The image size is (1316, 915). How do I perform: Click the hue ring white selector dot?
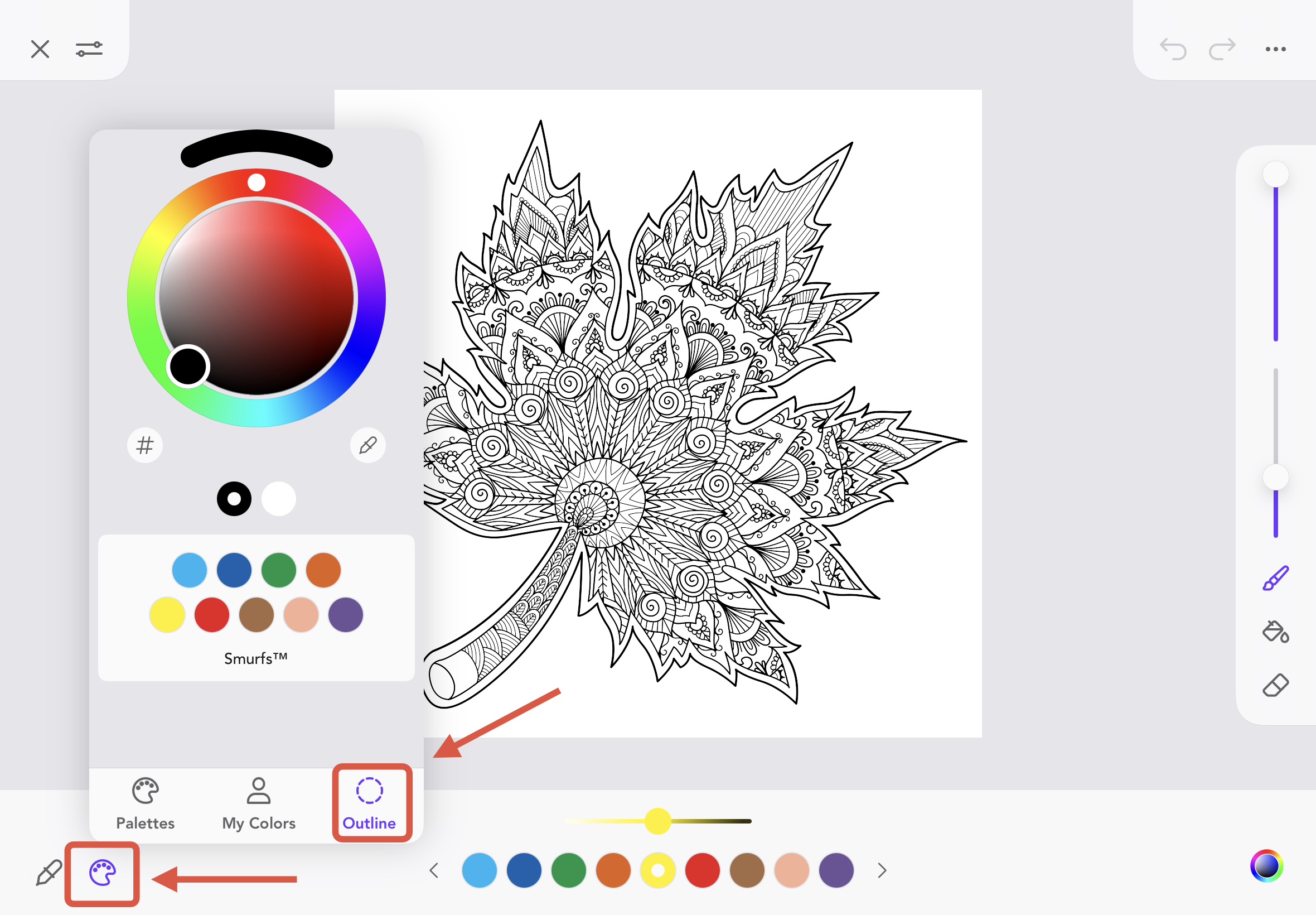pos(256,183)
